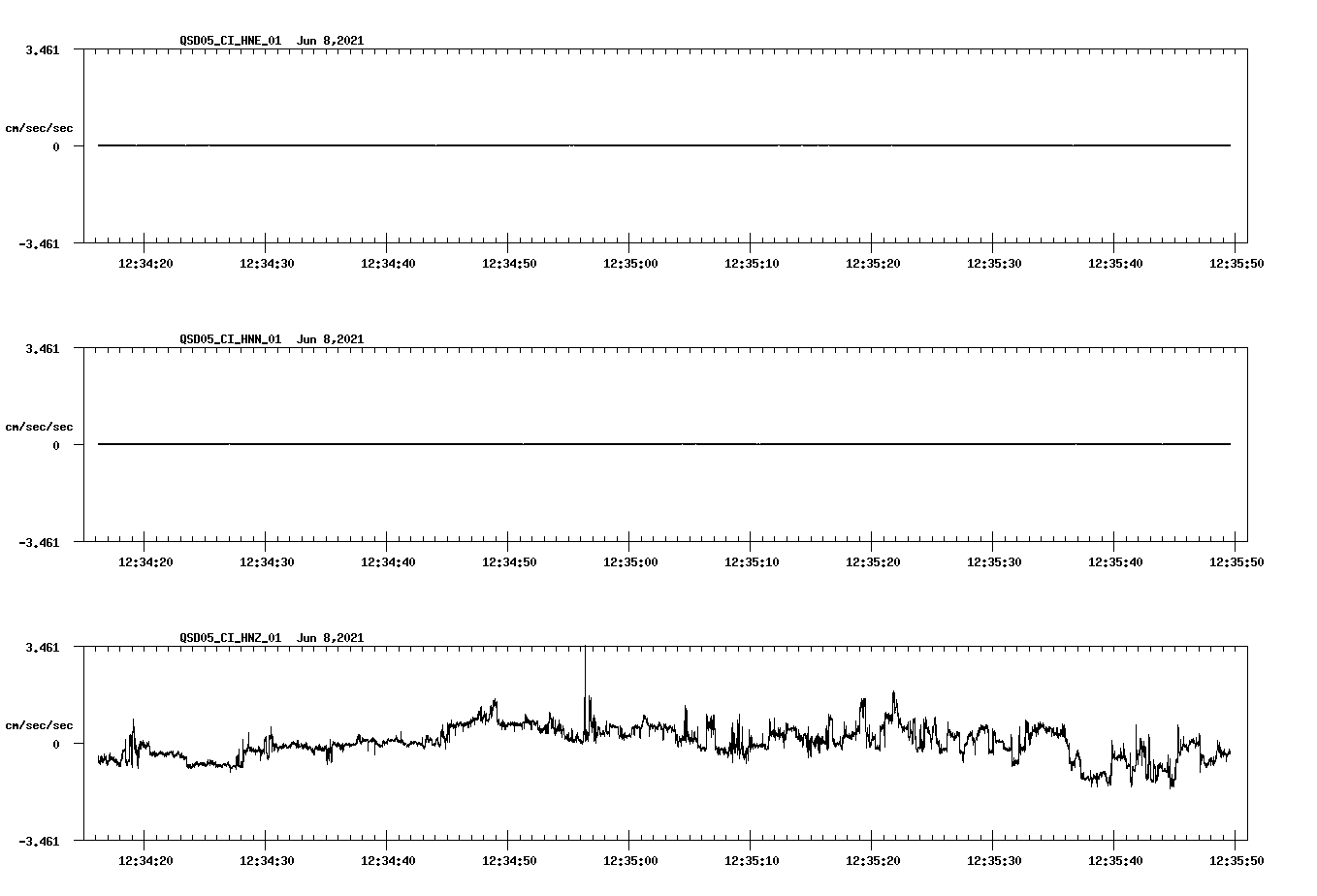1317x896 pixels.
Task: Click the QSD05_CI_HNE_01 plot title
Action: pyautogui.click(x=272, y=40)
